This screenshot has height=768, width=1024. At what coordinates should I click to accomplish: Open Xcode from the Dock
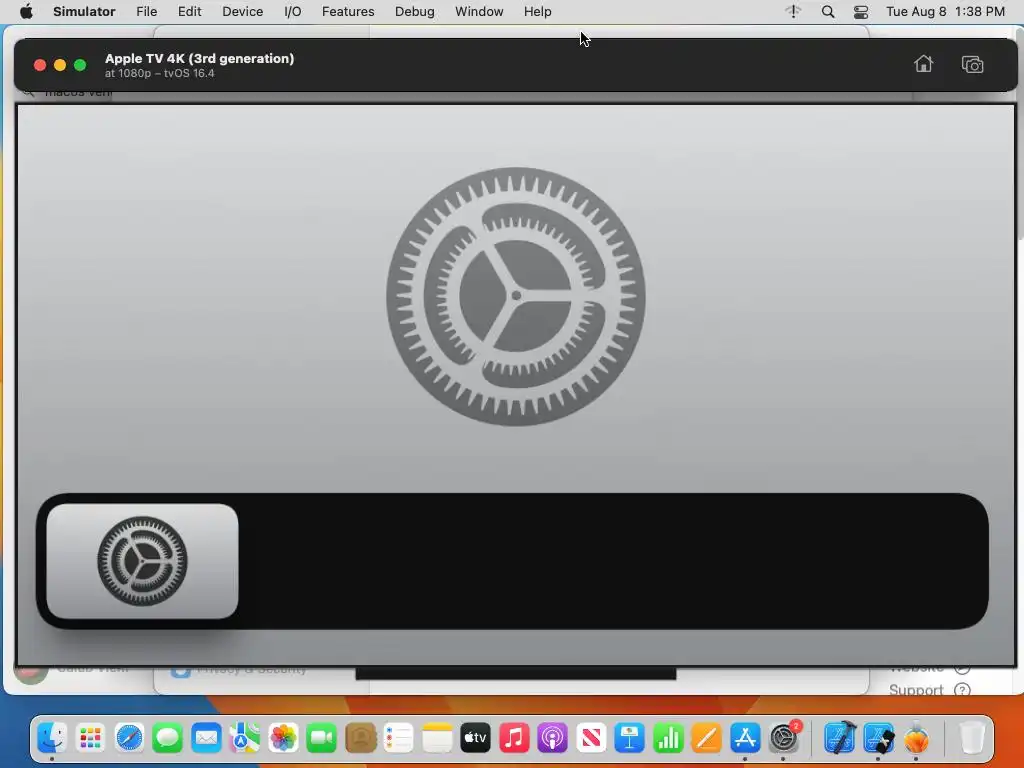840,738
